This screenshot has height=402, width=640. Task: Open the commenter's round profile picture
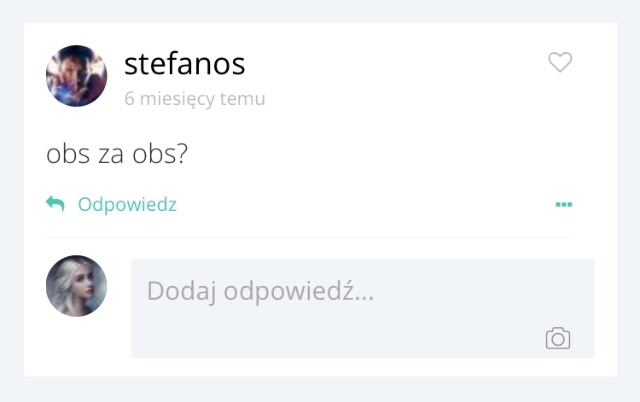76,76
